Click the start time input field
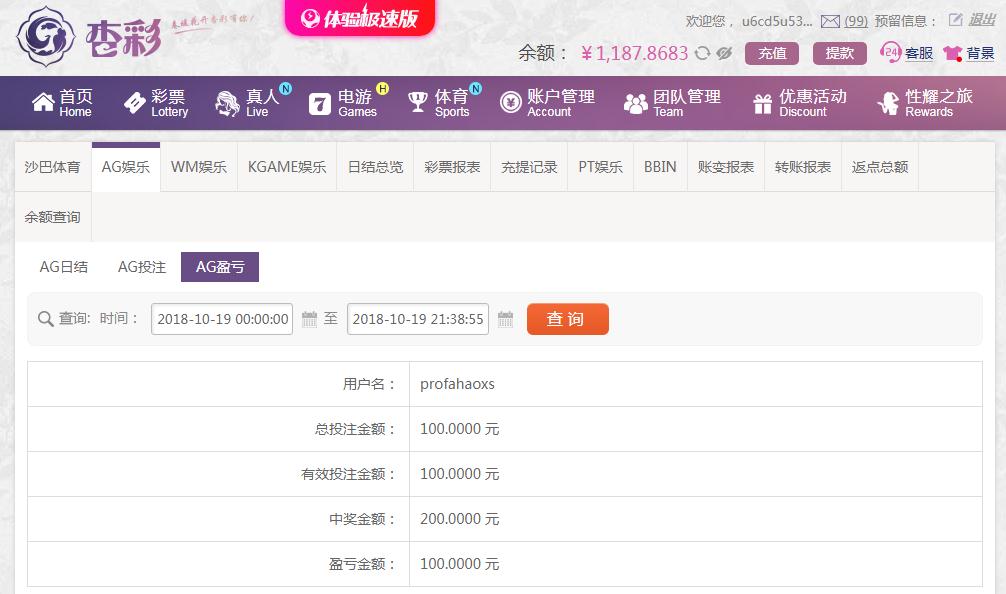 (222, 319)
